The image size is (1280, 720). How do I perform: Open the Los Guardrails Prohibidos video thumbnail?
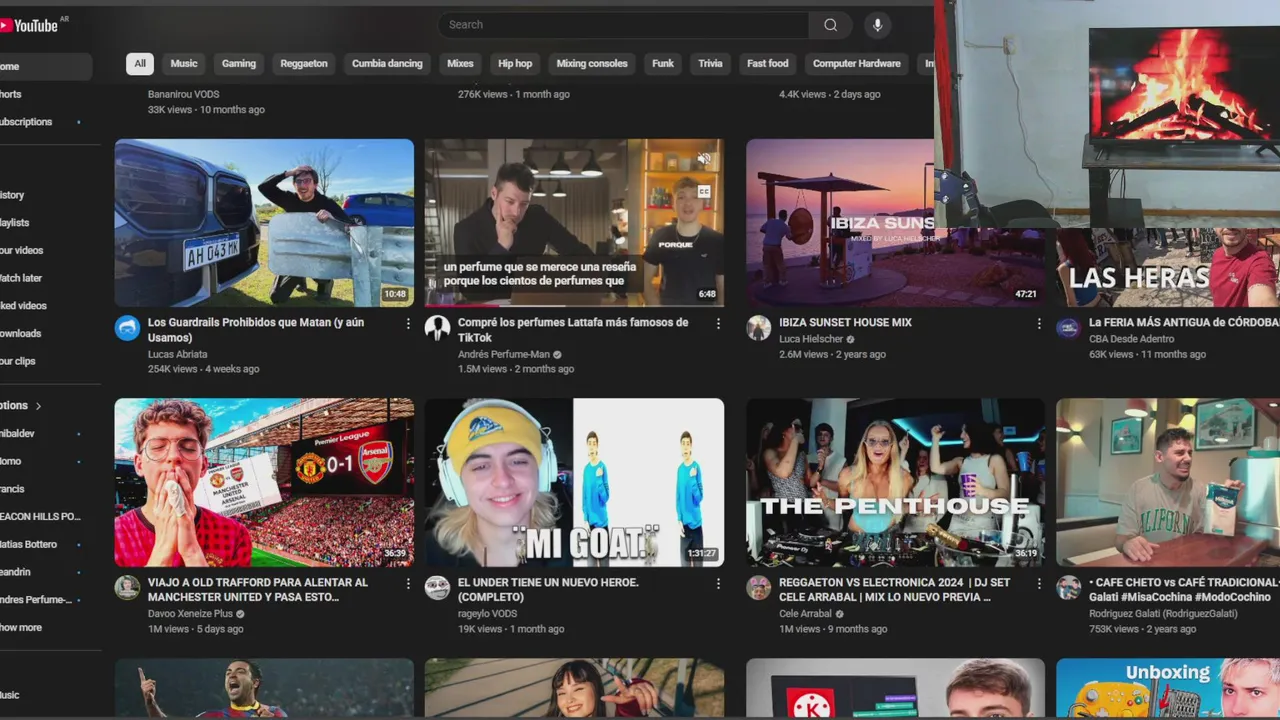tap(264, 223)
